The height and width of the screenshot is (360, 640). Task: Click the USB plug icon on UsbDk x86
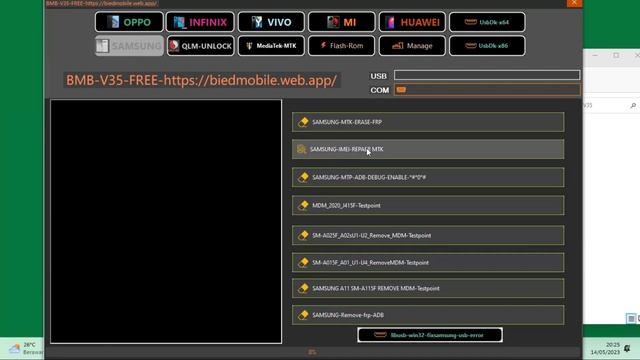[x=471, y=46]
